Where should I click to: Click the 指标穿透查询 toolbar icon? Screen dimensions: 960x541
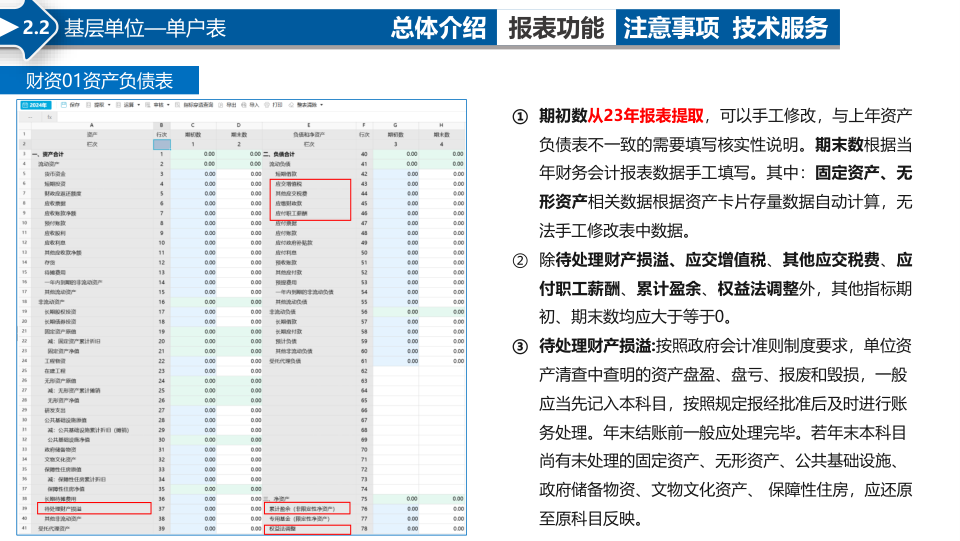pos(178,105)
